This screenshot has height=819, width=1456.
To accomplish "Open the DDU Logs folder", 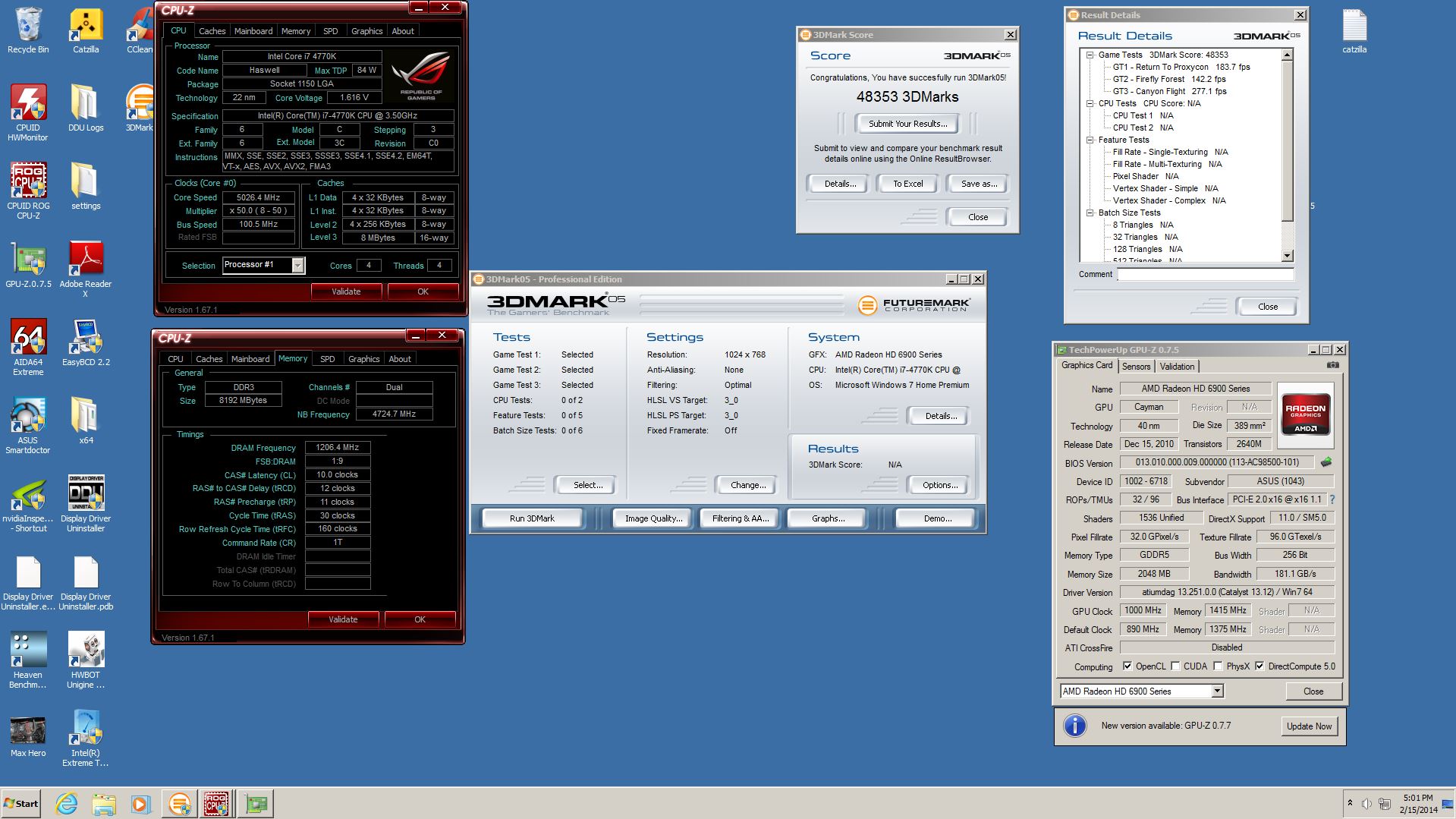I will tap(86, 108).
